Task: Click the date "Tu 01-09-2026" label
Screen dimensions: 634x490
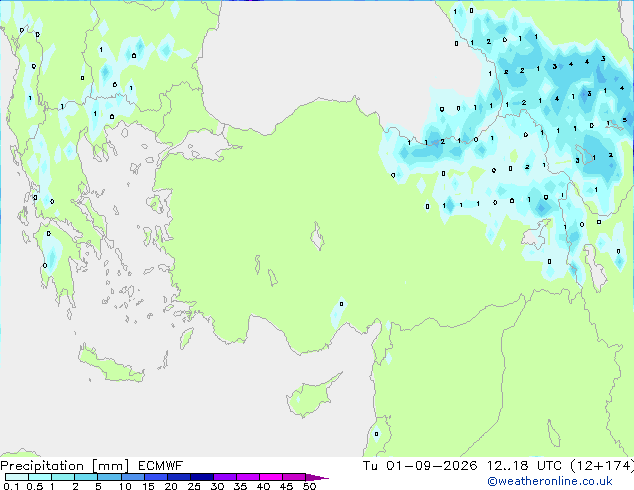Action: (x=420, y=466)
